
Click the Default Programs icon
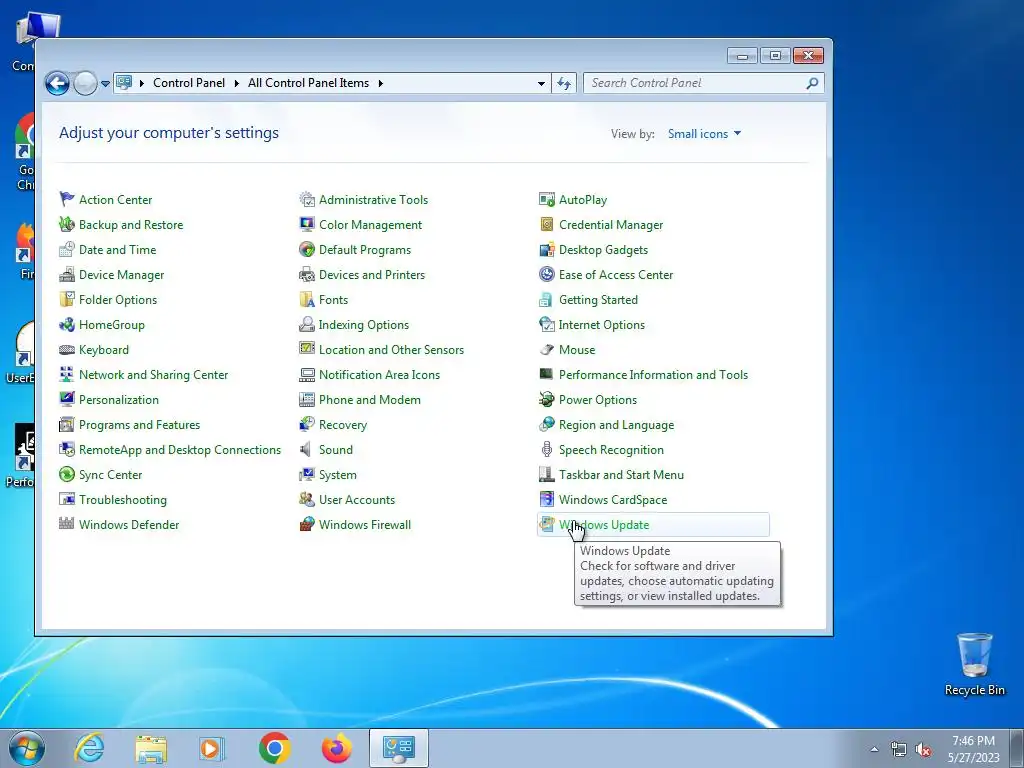(307, 249)
